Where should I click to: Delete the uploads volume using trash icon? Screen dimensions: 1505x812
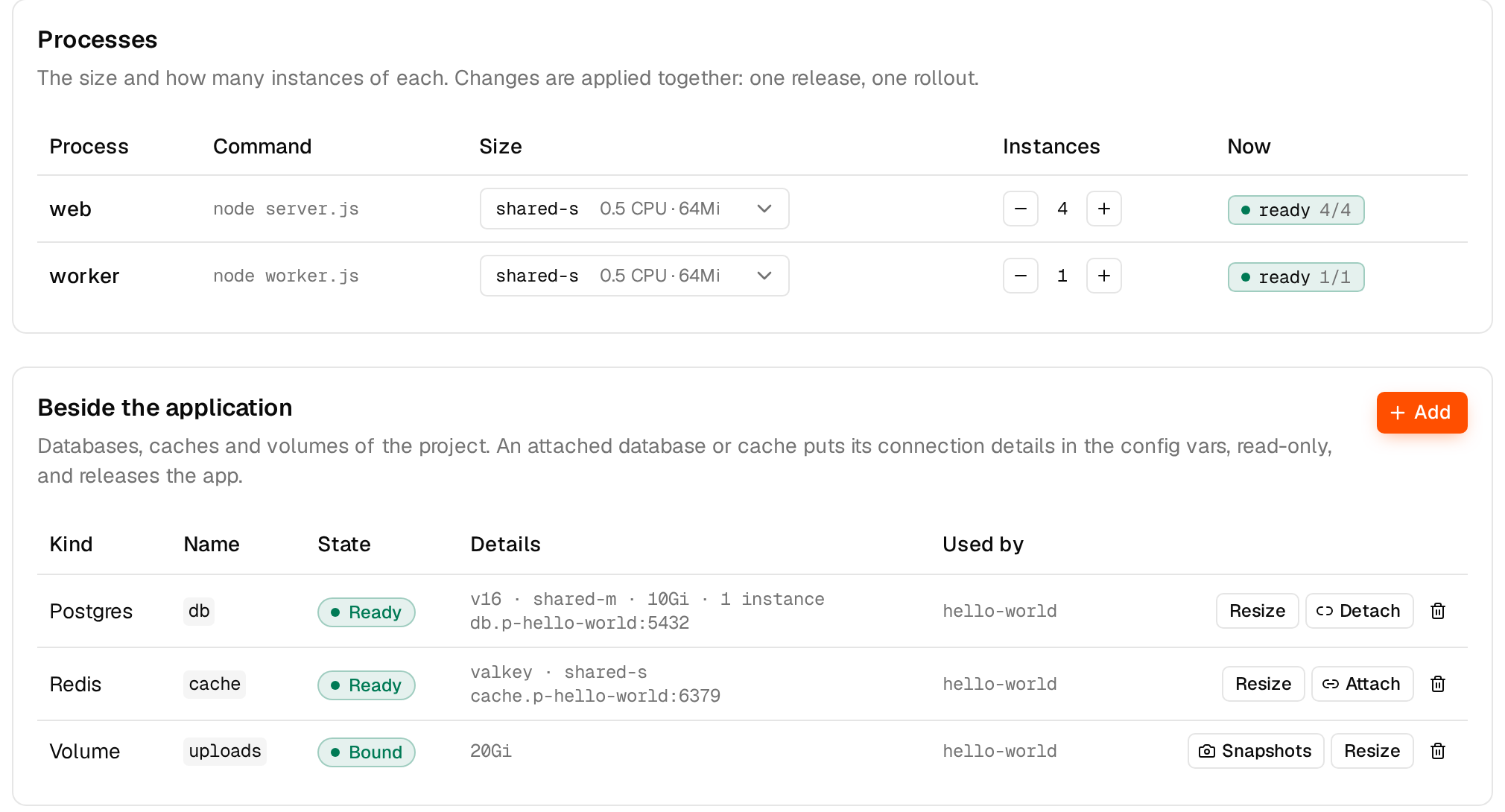[1438, 751]
